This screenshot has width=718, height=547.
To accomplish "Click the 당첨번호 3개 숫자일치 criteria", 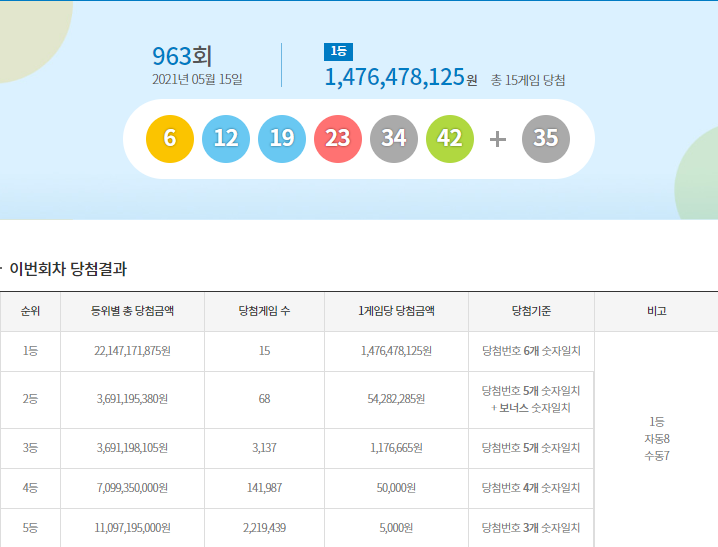I will point(531,528).
